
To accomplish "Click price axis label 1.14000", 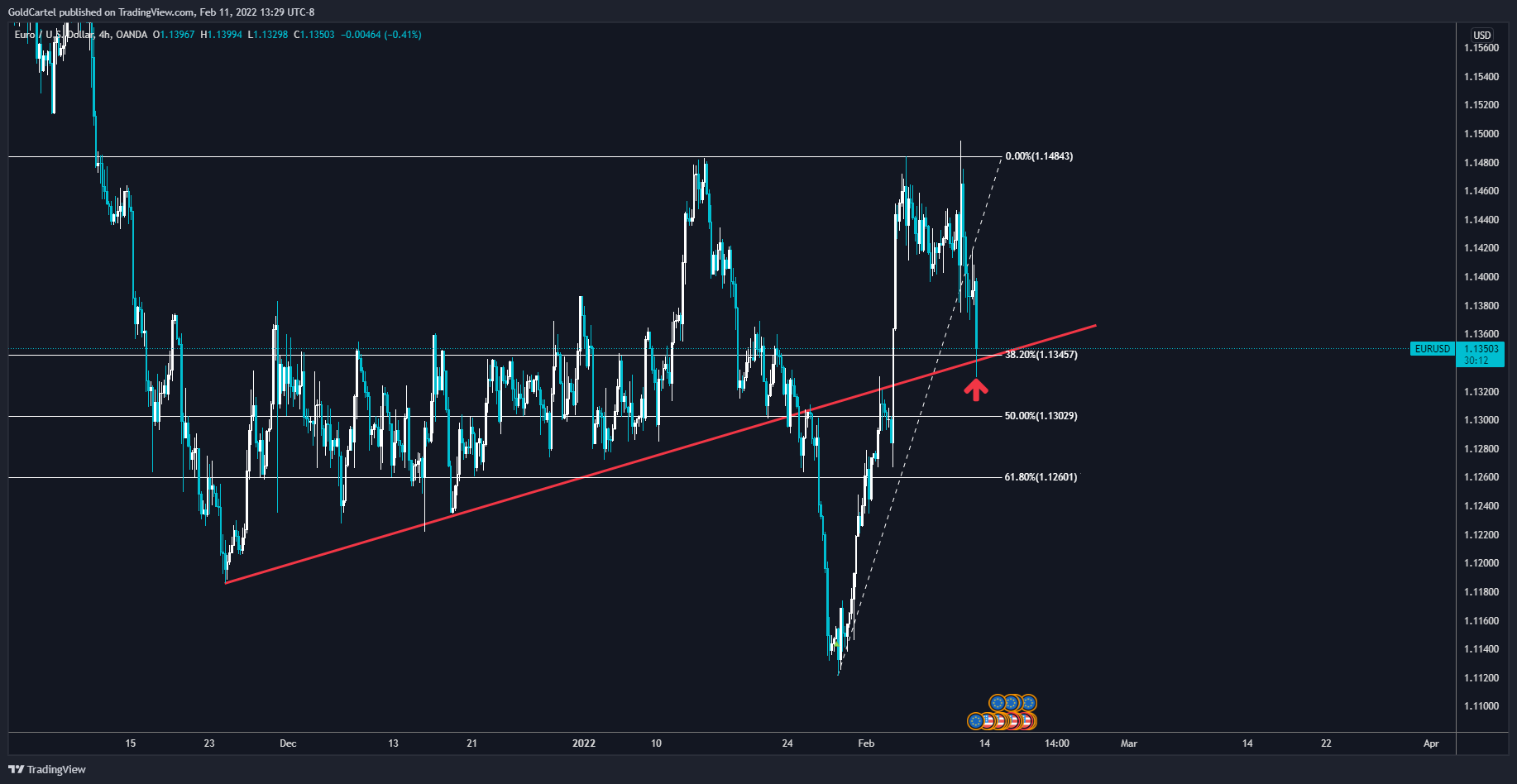I will pyautogui.click(x=1481, y=277).
